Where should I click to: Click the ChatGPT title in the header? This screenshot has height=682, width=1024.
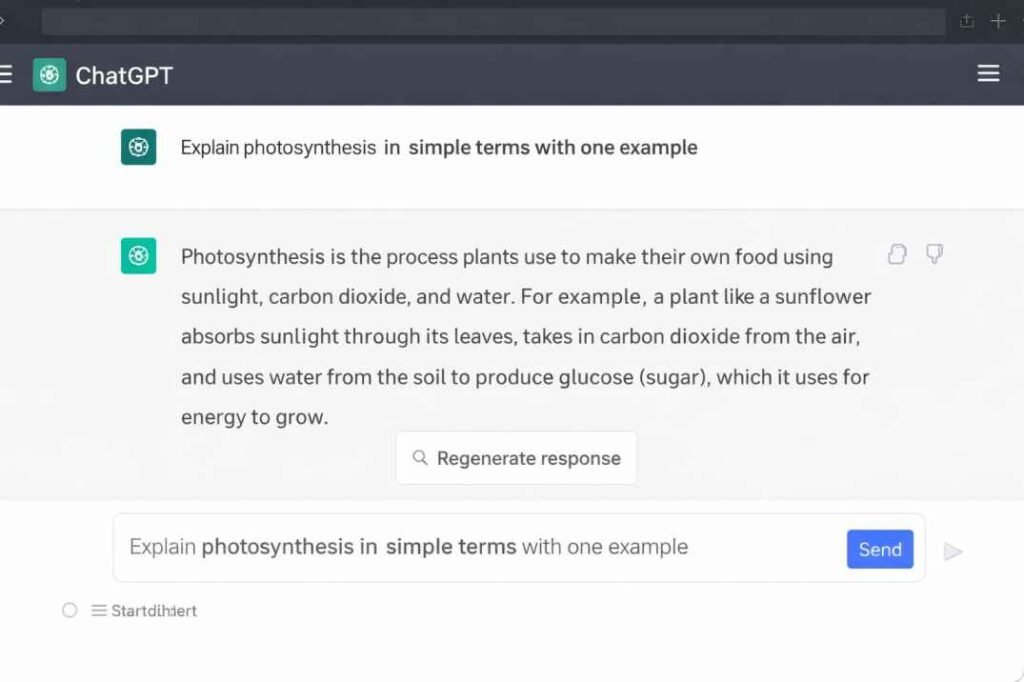[124, 75]
